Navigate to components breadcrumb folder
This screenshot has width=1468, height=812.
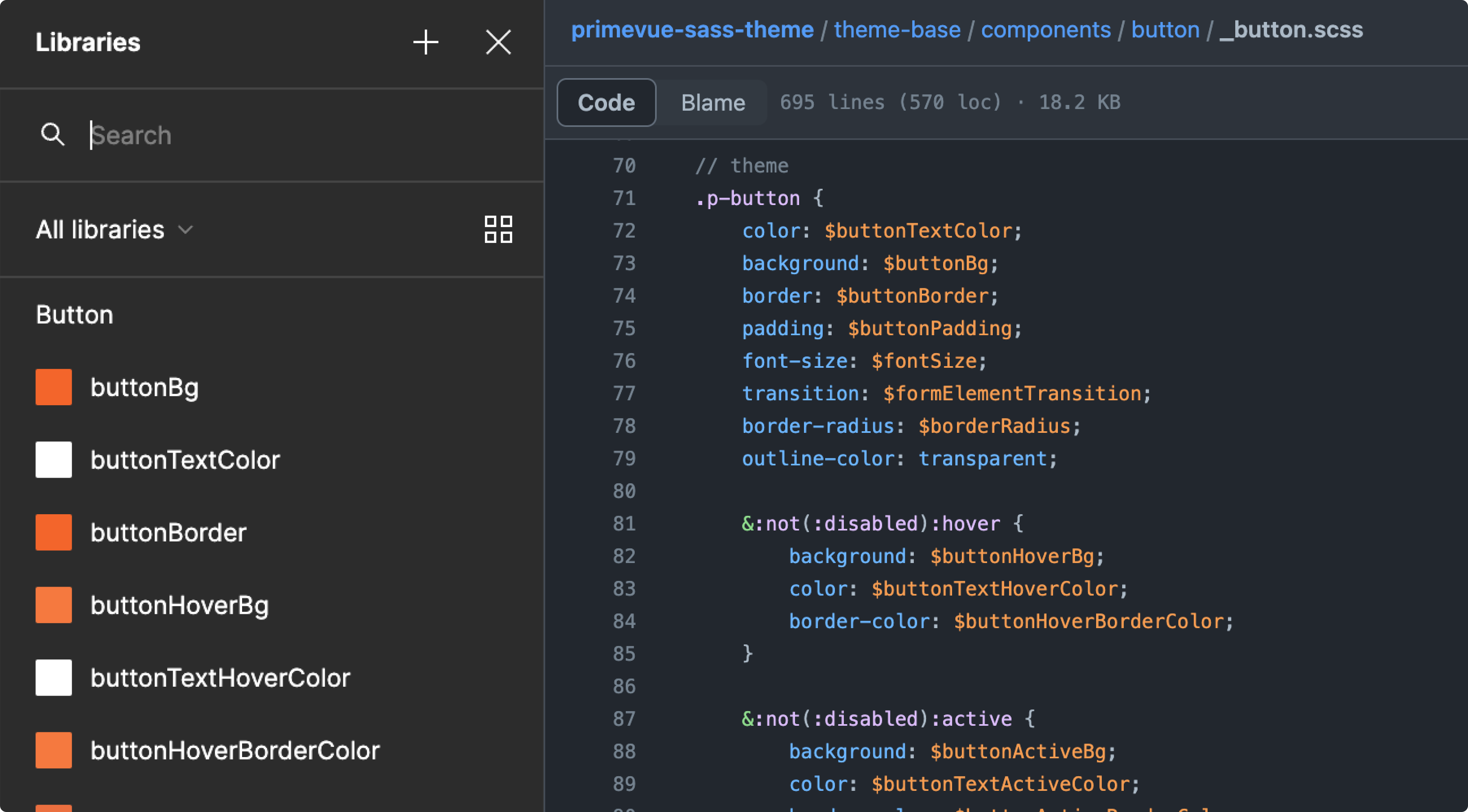pyautogui.click(x=1045, y=30)
